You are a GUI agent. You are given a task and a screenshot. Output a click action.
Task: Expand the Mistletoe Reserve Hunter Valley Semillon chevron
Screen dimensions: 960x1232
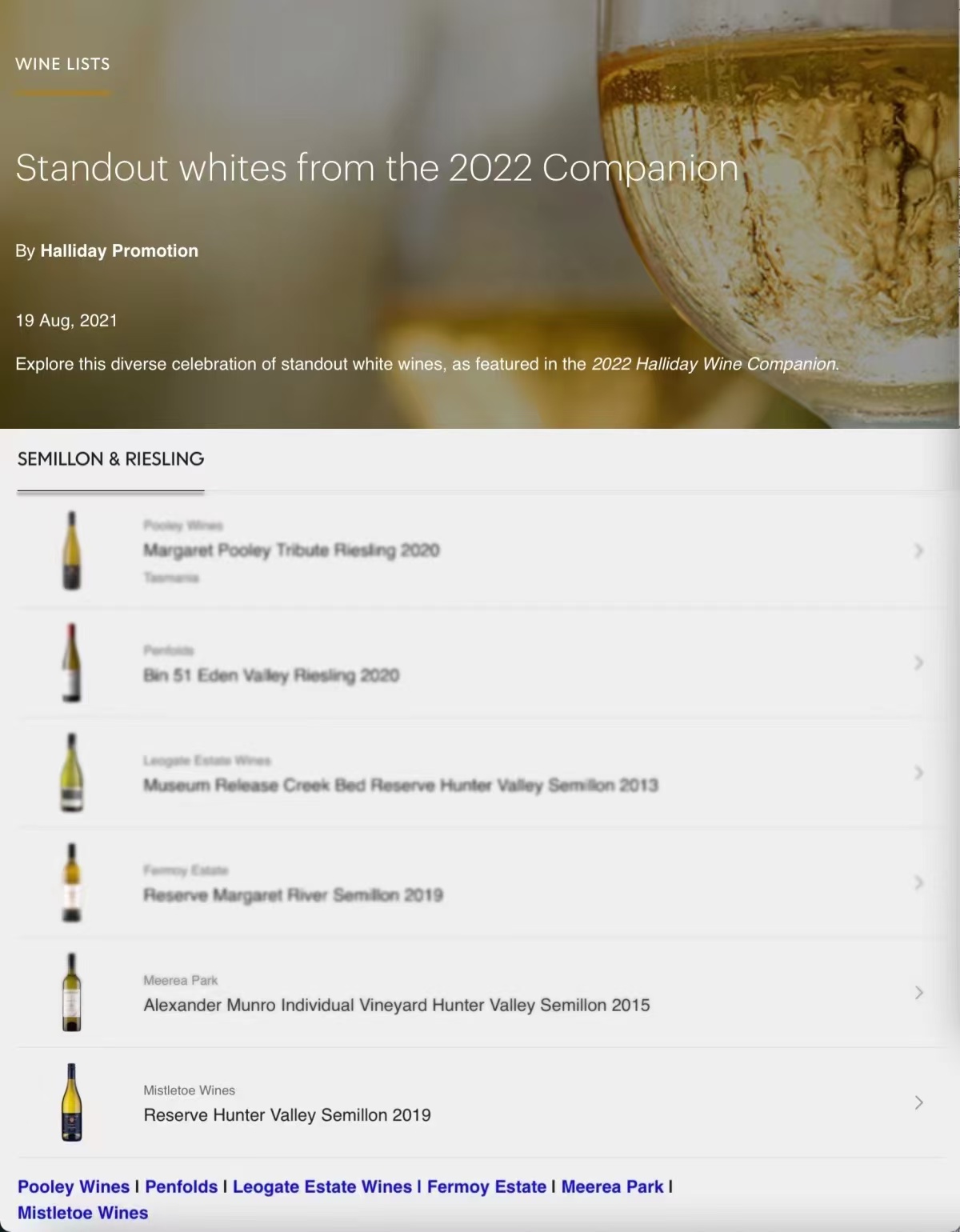pyautogui.click(x=918, y=1102)
